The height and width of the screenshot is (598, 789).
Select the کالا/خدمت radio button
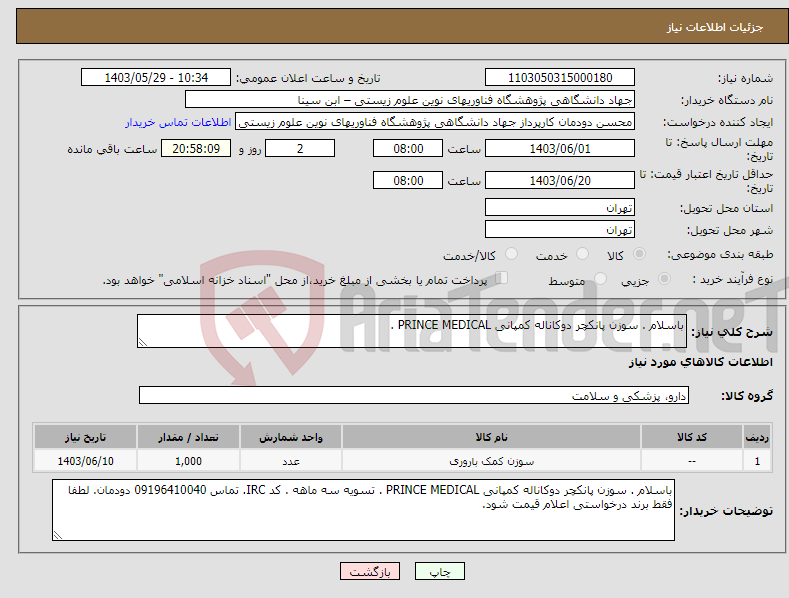tap(511, 254)
